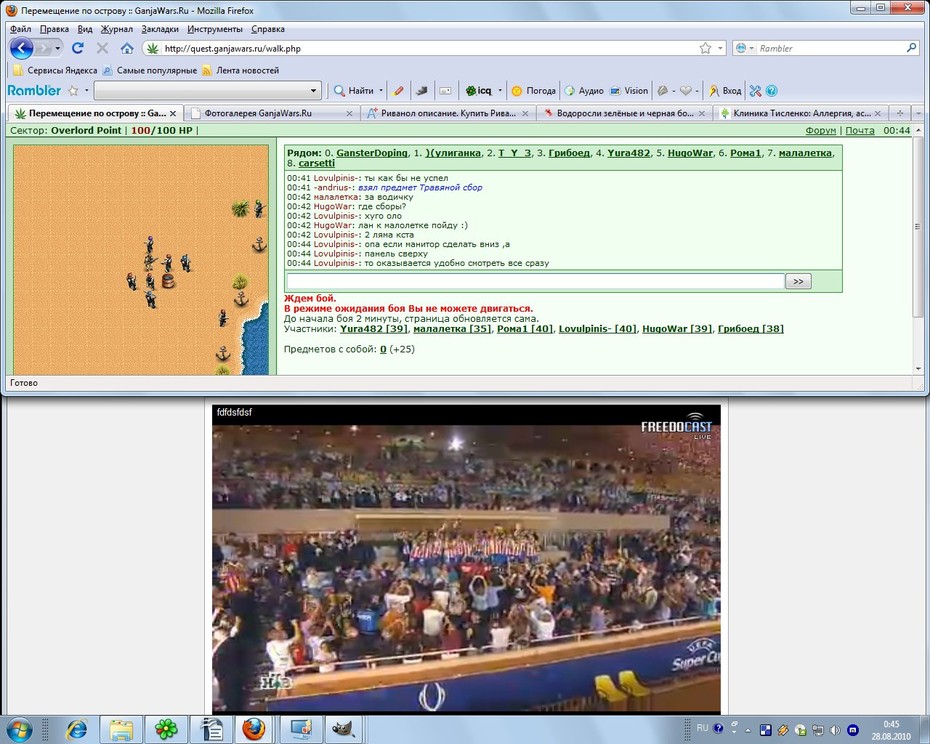Screen dimensions: 930x744
Task: Go to the Firefox home page
Action: pos(126,48)
